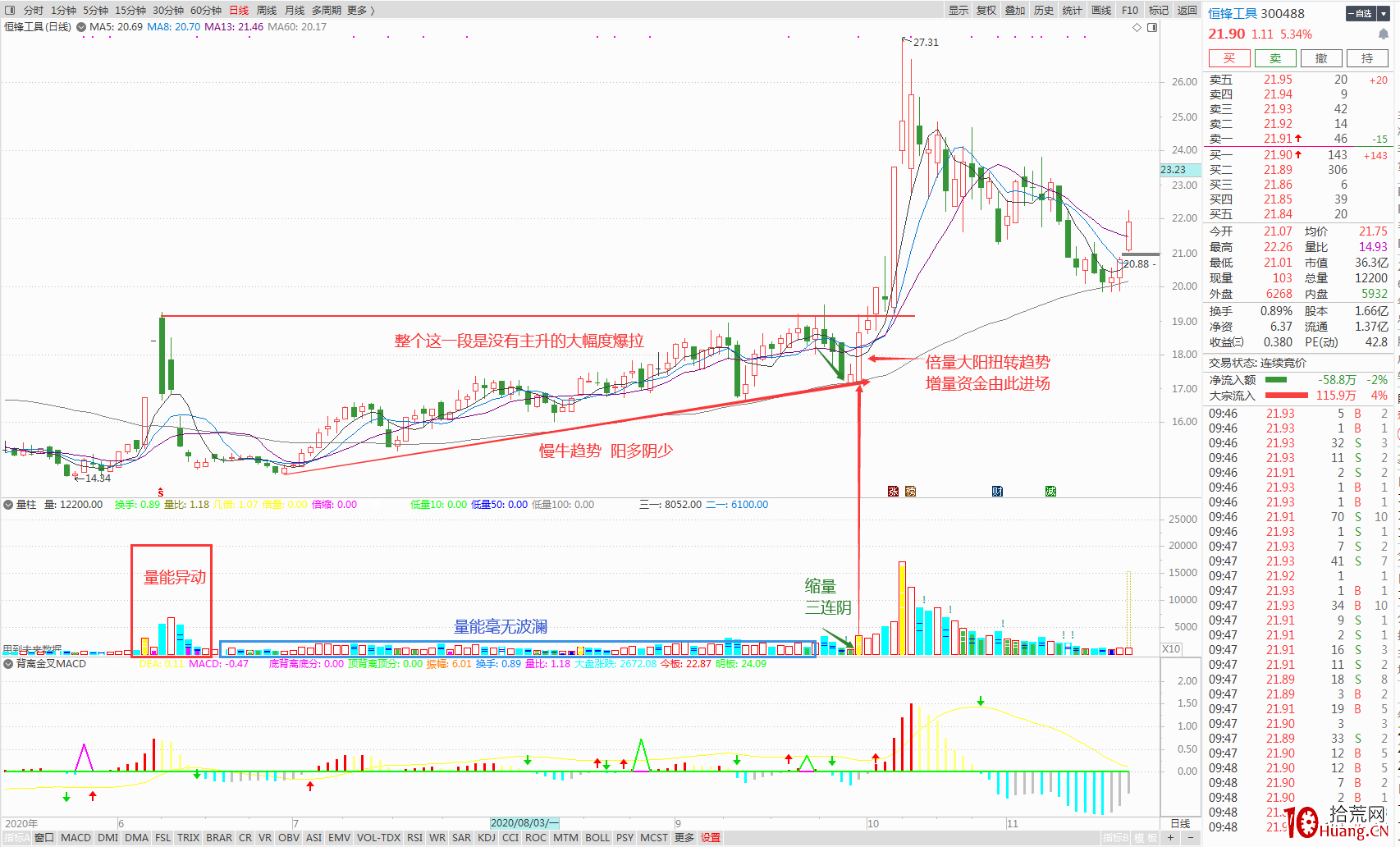Click the 返回 back button

1187,10
